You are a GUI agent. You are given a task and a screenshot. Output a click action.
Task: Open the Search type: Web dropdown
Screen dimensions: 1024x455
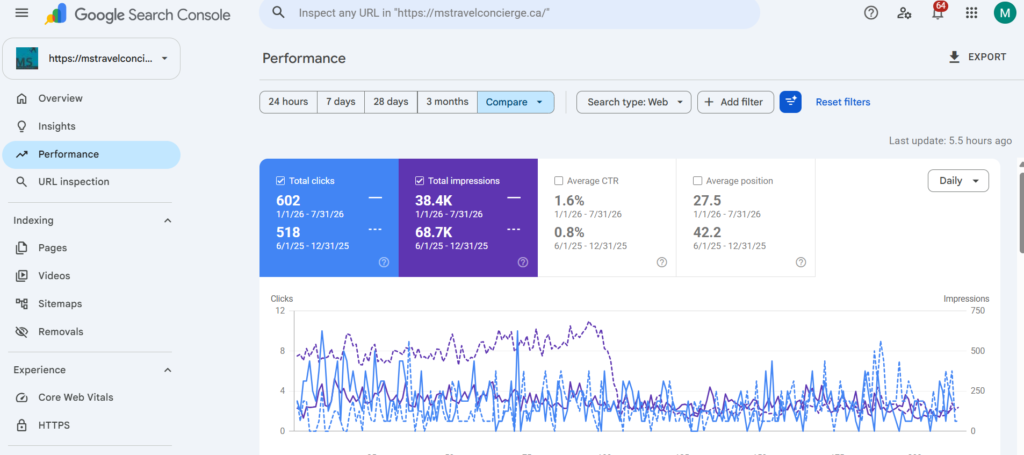[633, 102]
